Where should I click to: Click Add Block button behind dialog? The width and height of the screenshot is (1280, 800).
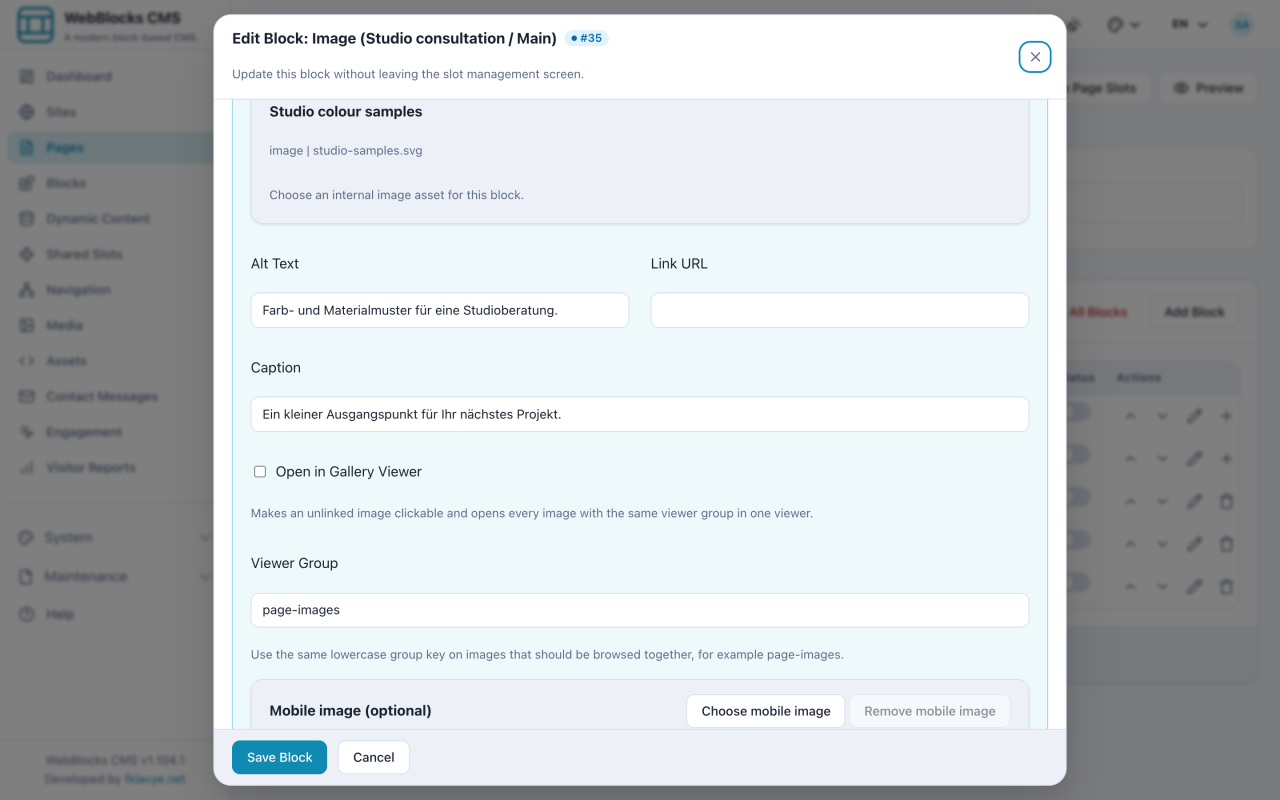pos(1194,312)
